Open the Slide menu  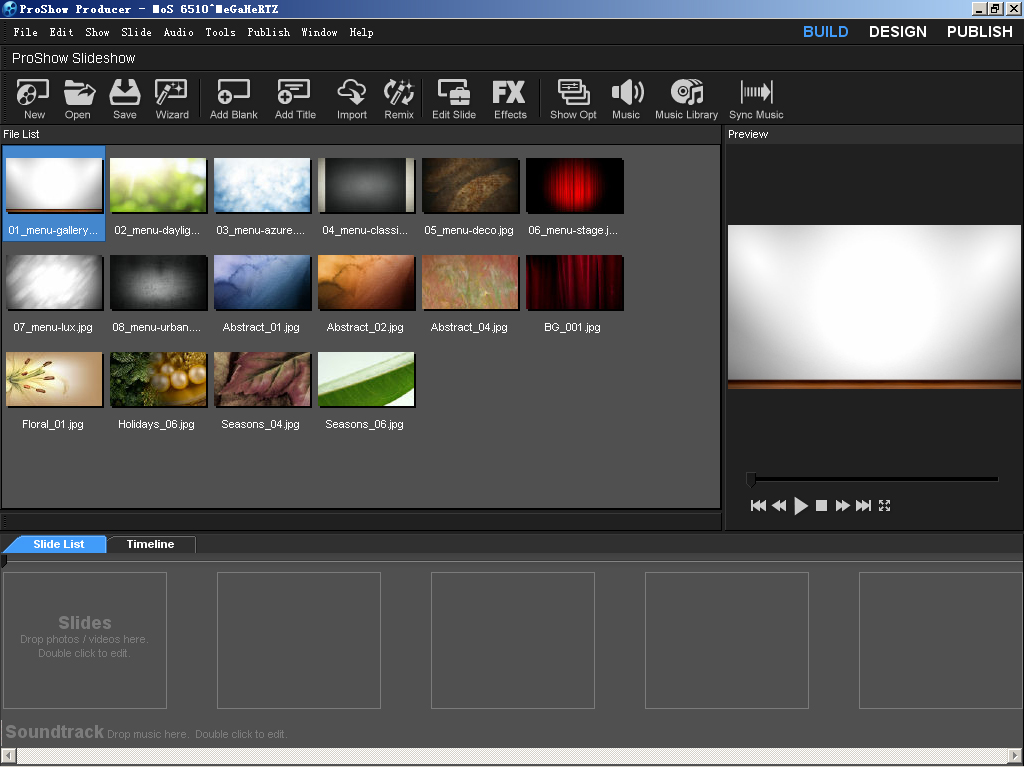point(136,32)
